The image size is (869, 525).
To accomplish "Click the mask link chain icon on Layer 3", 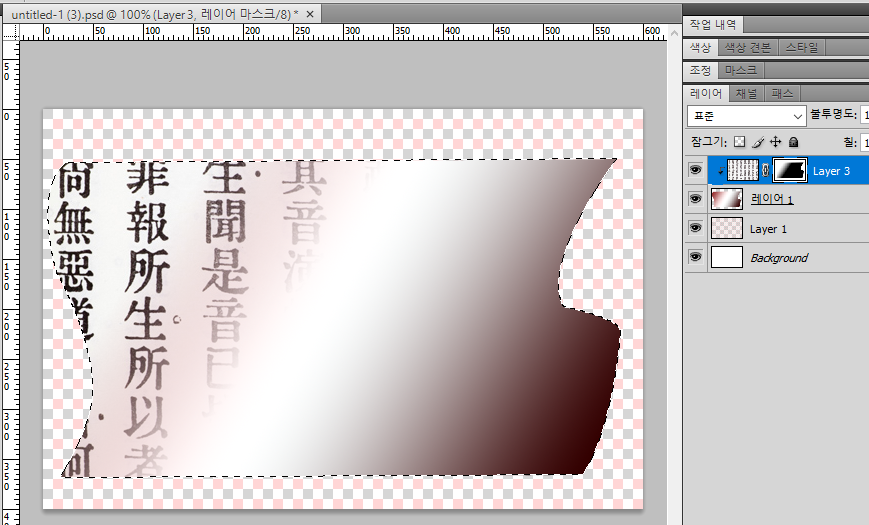I will tap(765, 171).
